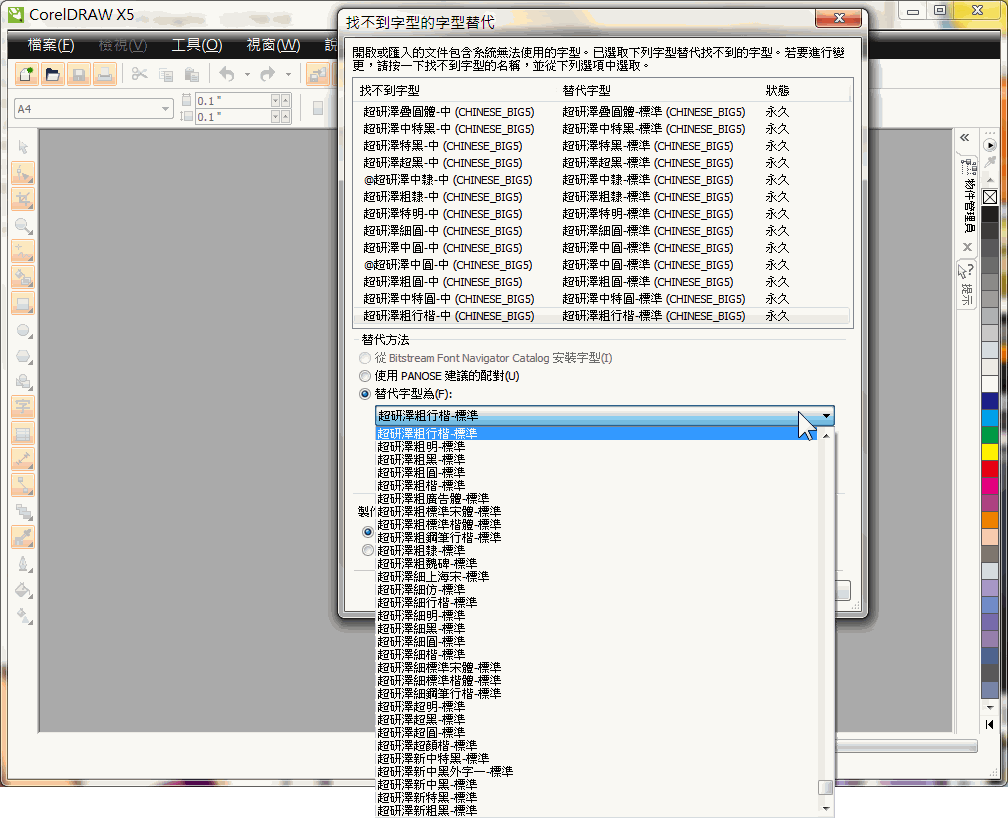Click the Print icon in toolbar

point(104,74)
